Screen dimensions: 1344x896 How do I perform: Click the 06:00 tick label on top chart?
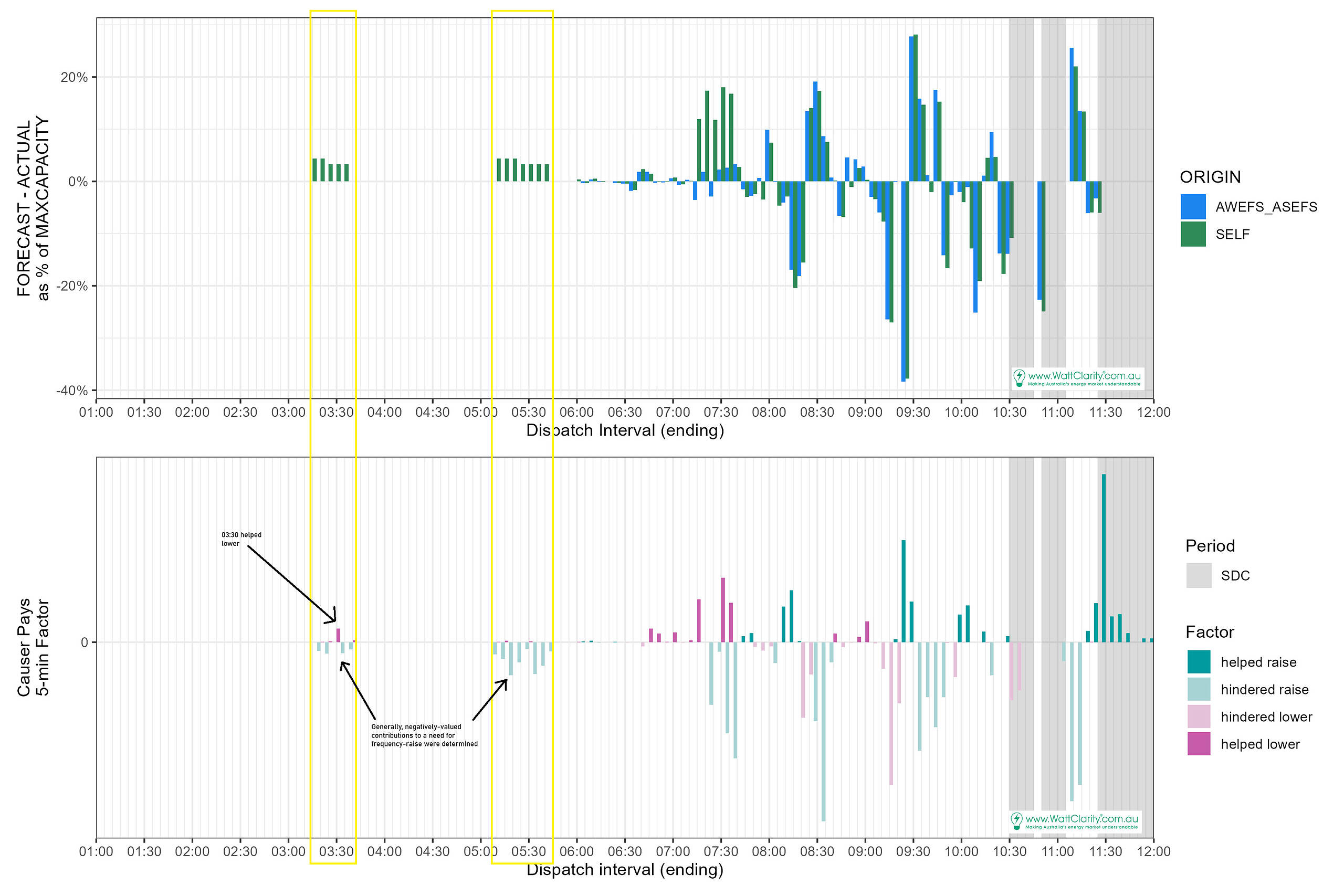576,412
